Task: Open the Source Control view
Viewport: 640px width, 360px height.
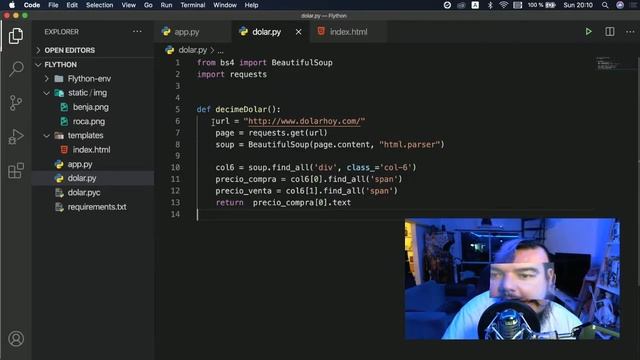Action: click(16, 103)
